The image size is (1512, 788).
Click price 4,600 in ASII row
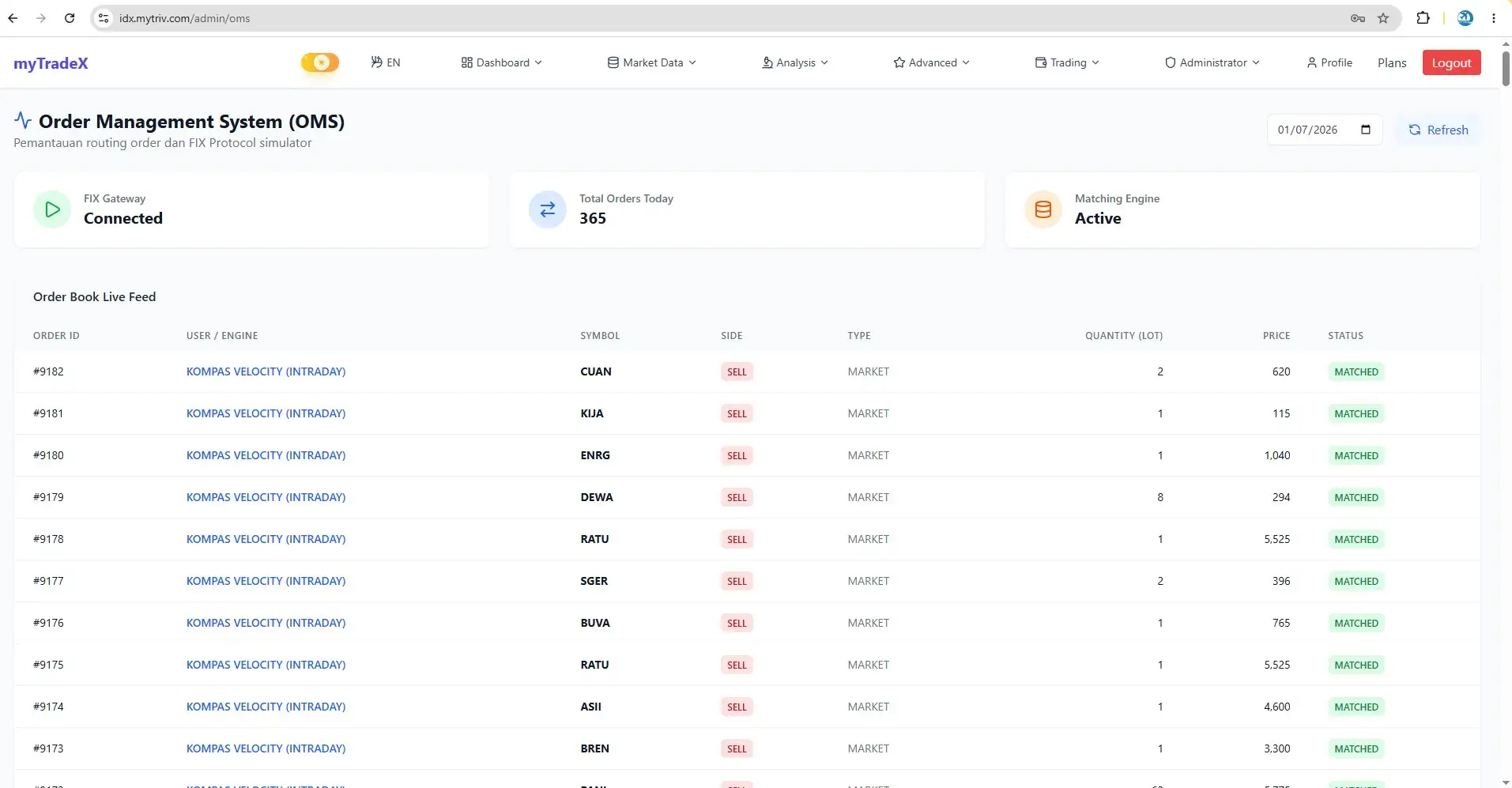coord(1277,707)
